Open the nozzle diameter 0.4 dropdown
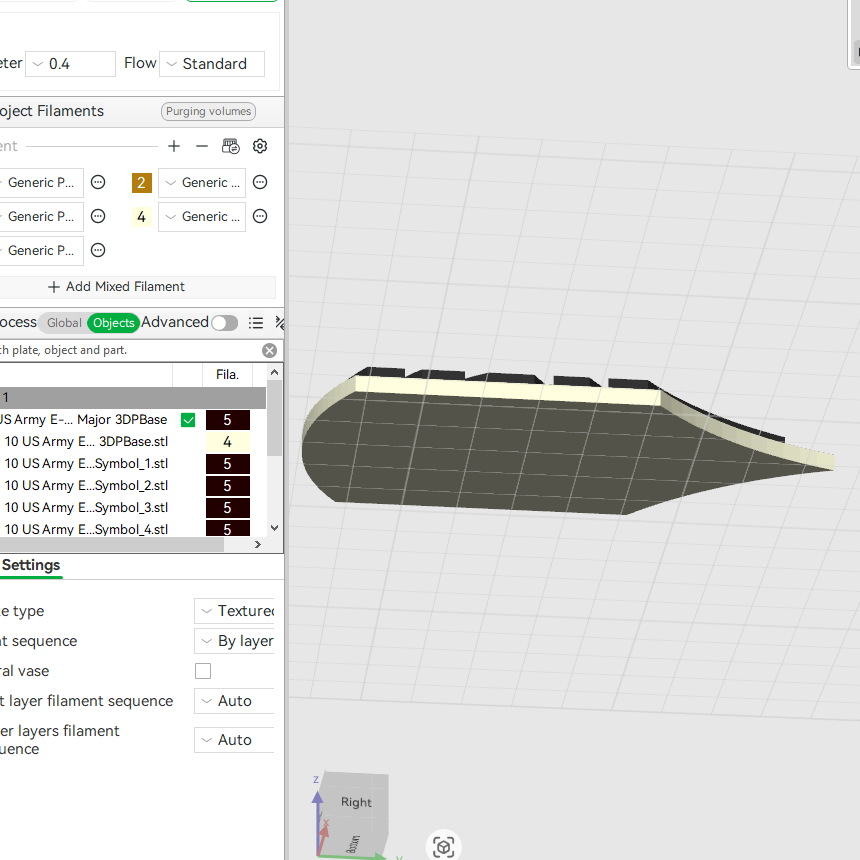 coord(70,64)
